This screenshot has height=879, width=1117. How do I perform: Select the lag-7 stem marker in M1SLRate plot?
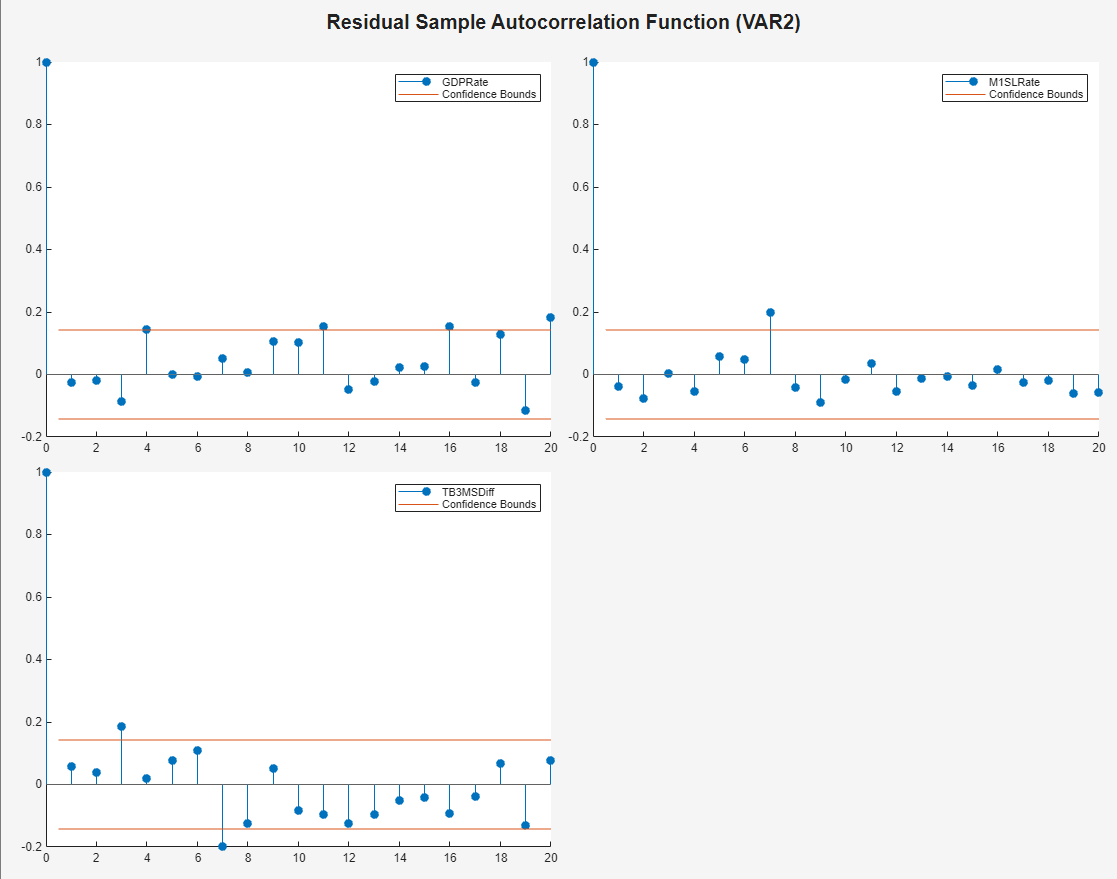(770, 312)
